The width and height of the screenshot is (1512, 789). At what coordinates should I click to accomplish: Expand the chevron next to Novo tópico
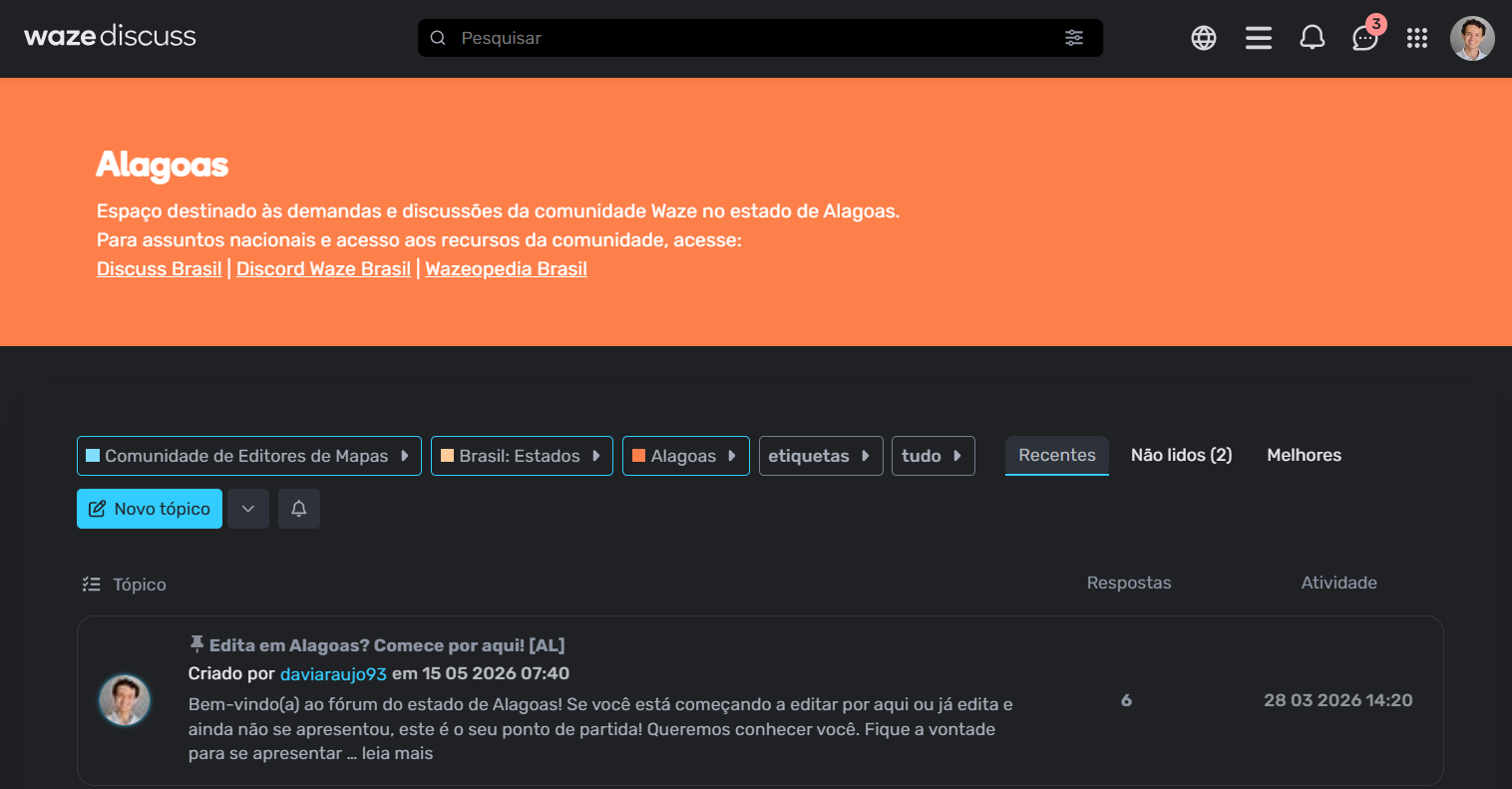[x=248, y=509]
